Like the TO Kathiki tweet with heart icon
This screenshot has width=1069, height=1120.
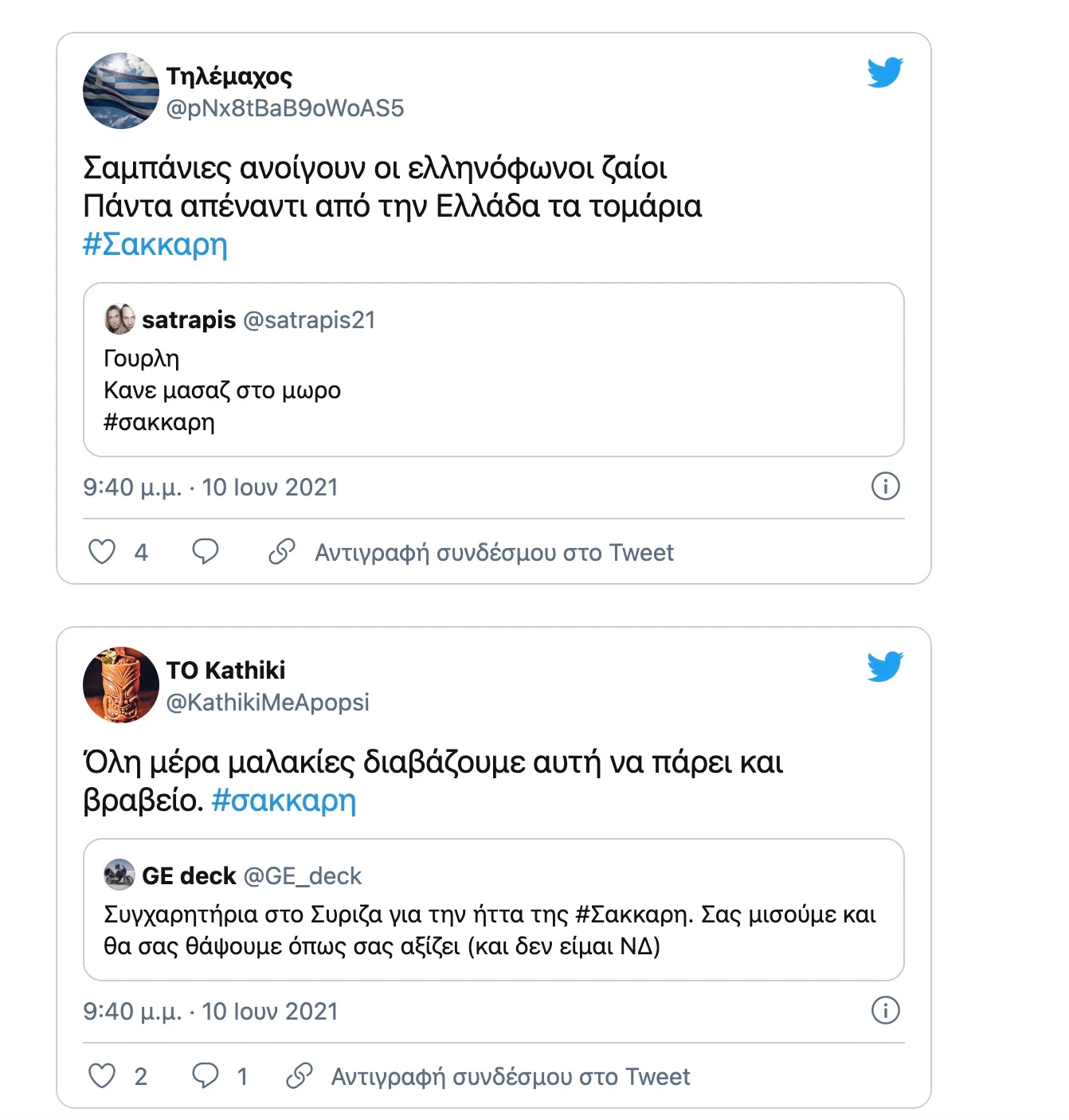[x=102, y=1075]
